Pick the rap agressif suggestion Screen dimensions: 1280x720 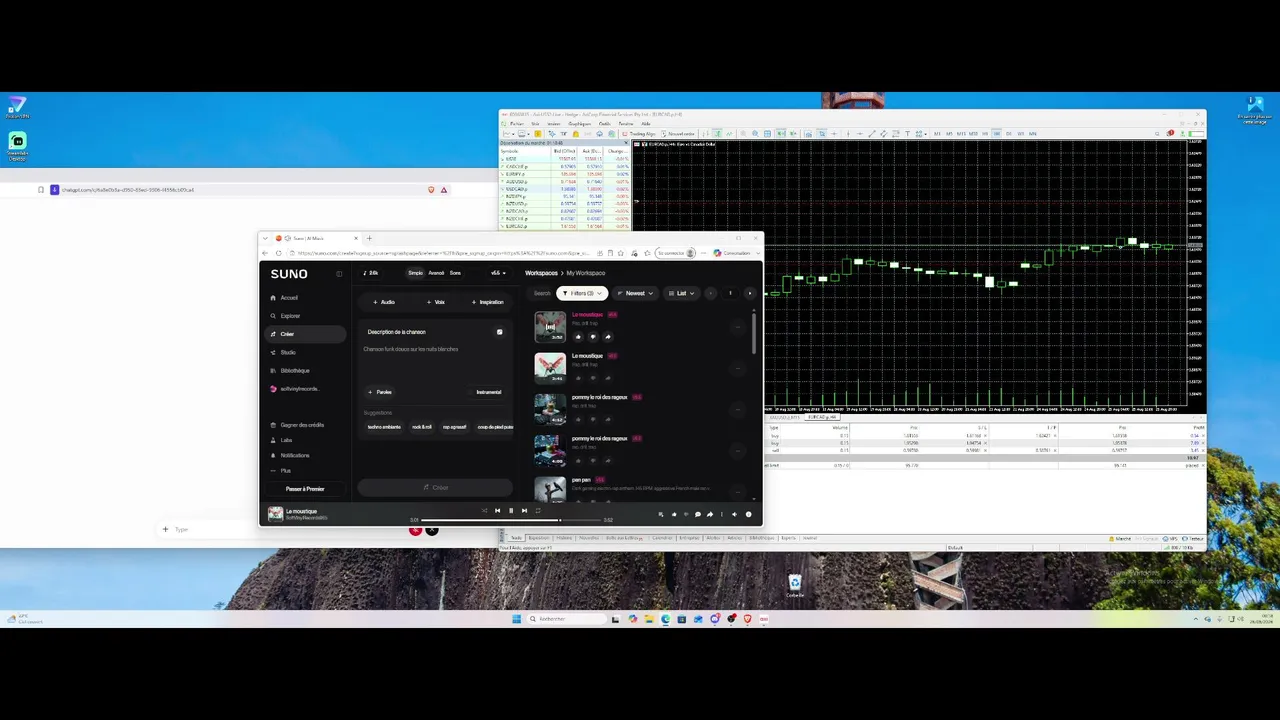pyautogui.click(x=455, y=427)
